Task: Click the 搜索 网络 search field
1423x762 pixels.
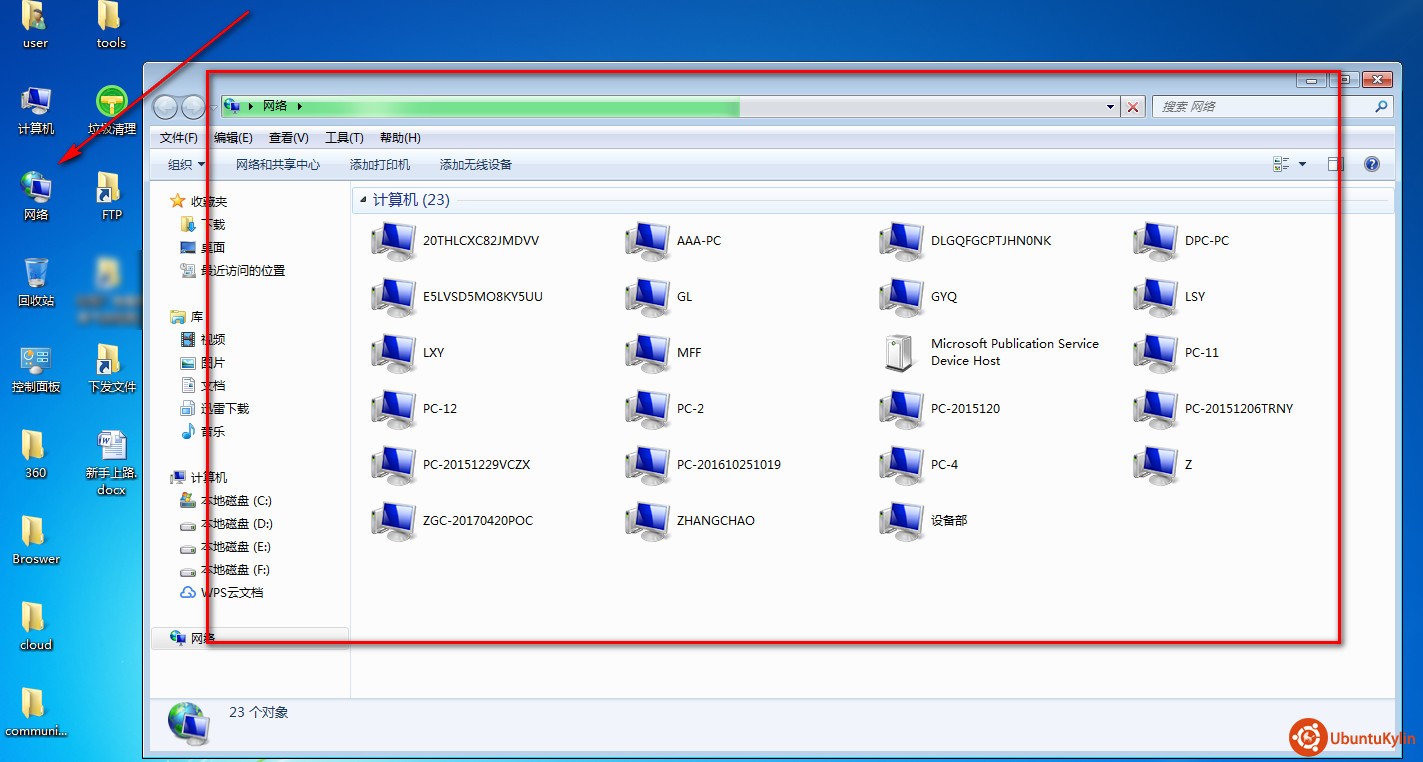Action: coord(1262,107)
